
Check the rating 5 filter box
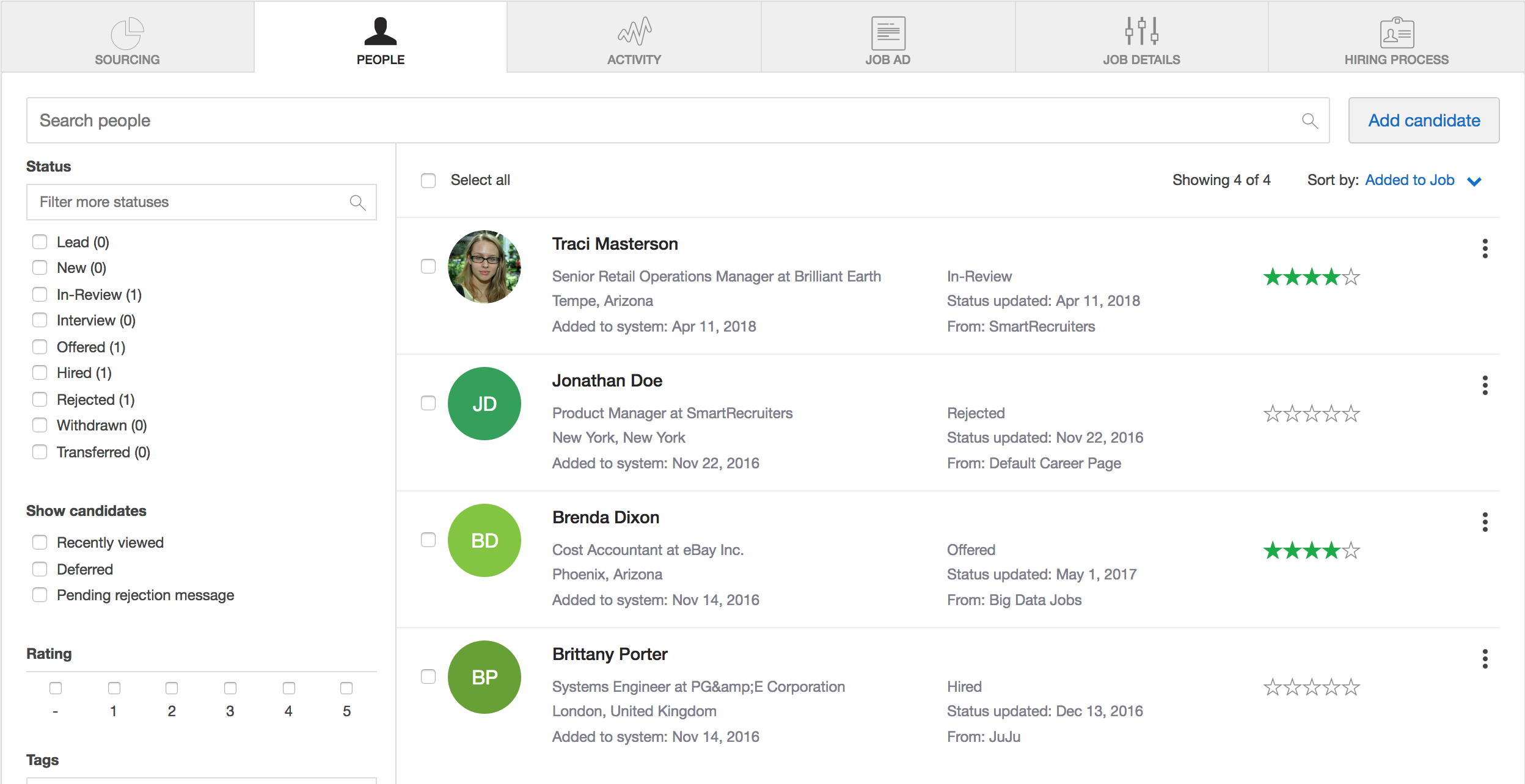point(346,688)
